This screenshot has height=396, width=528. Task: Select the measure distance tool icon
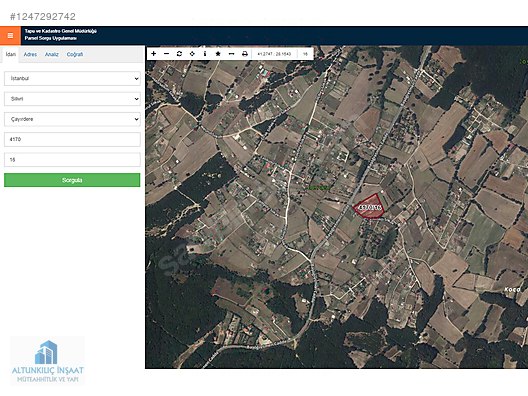pos(231,54)
